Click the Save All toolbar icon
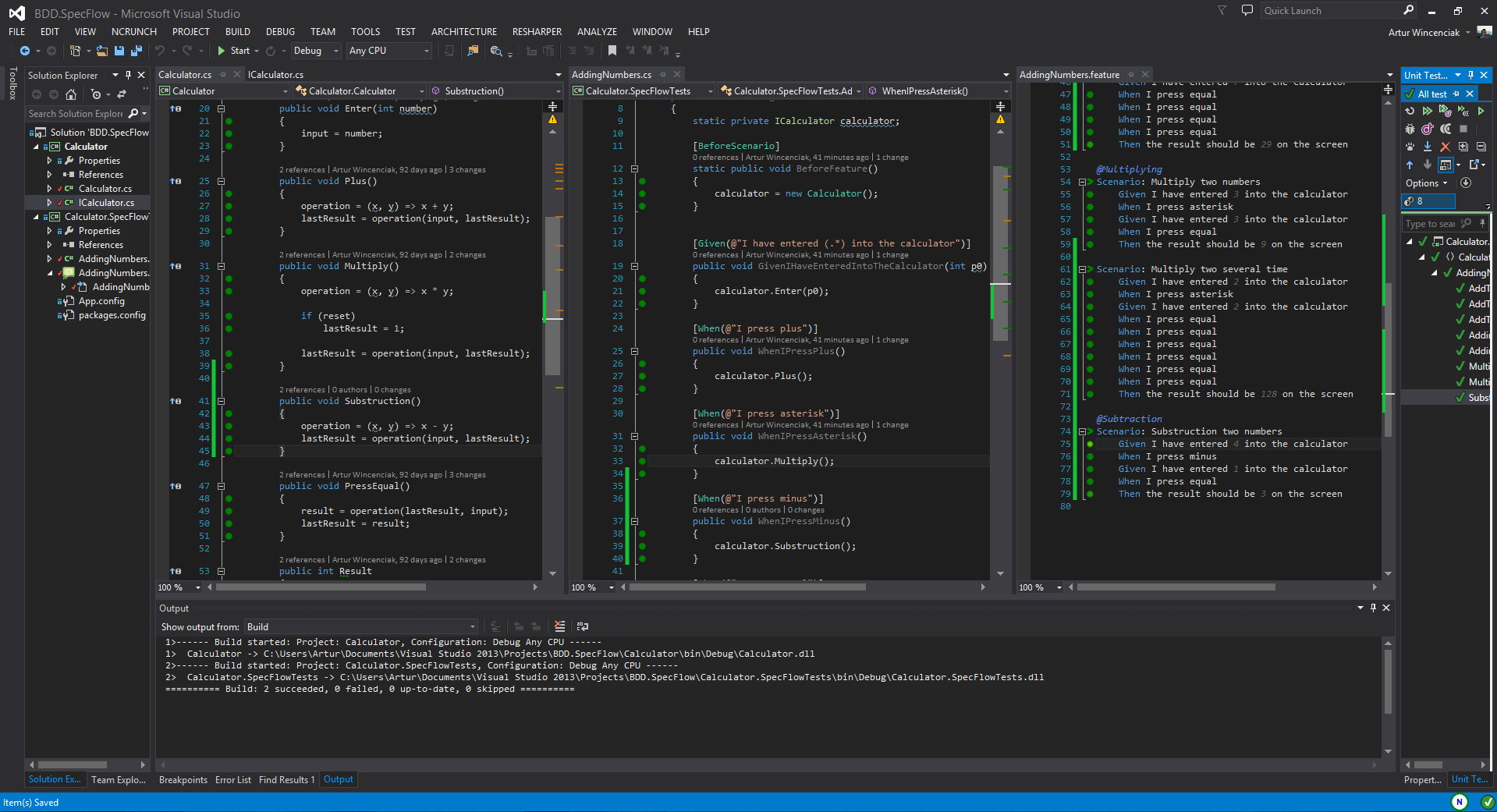This screenshot has width=1497, height=812. point(136,51)
